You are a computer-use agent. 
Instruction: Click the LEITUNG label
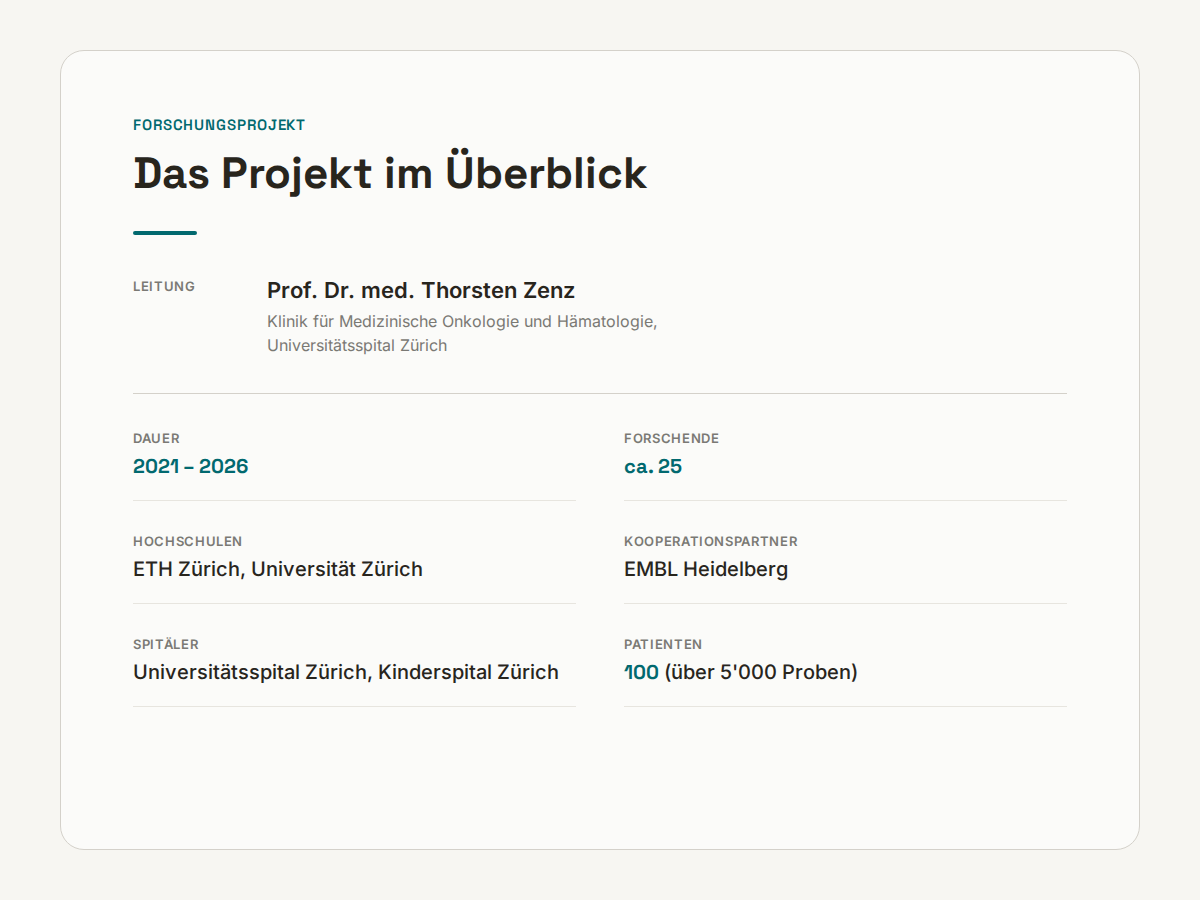tap(164, 287)
